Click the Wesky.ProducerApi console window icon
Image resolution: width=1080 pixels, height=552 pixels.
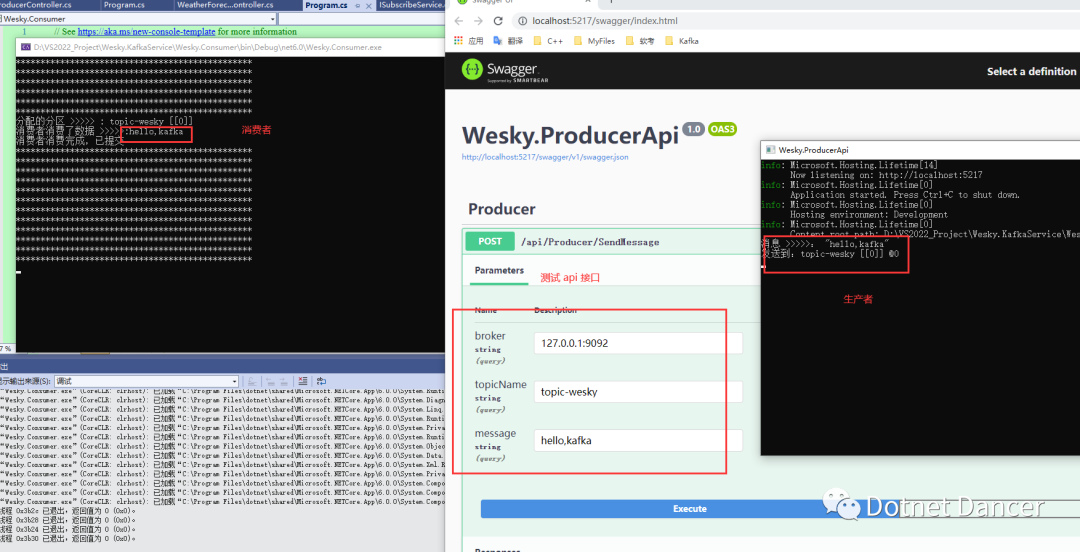click(771, 150)
